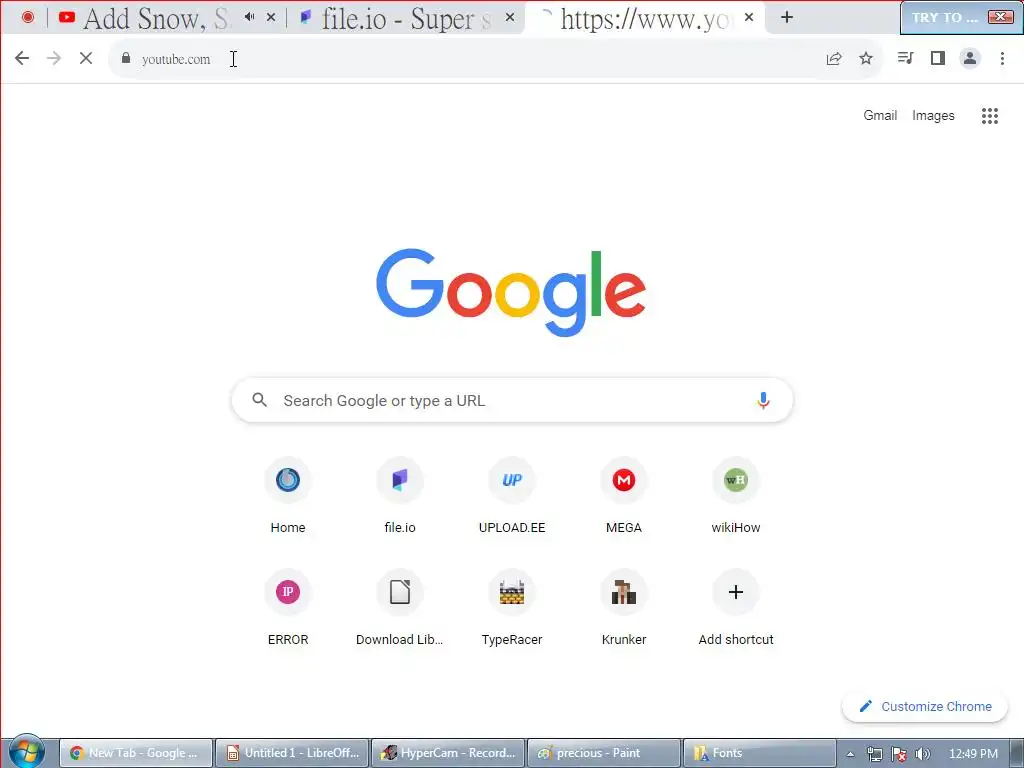The height and width of the screenshot is (768, 1024).
Task: Open Chrome's three-dot menu
Action: pos(1002,58)
